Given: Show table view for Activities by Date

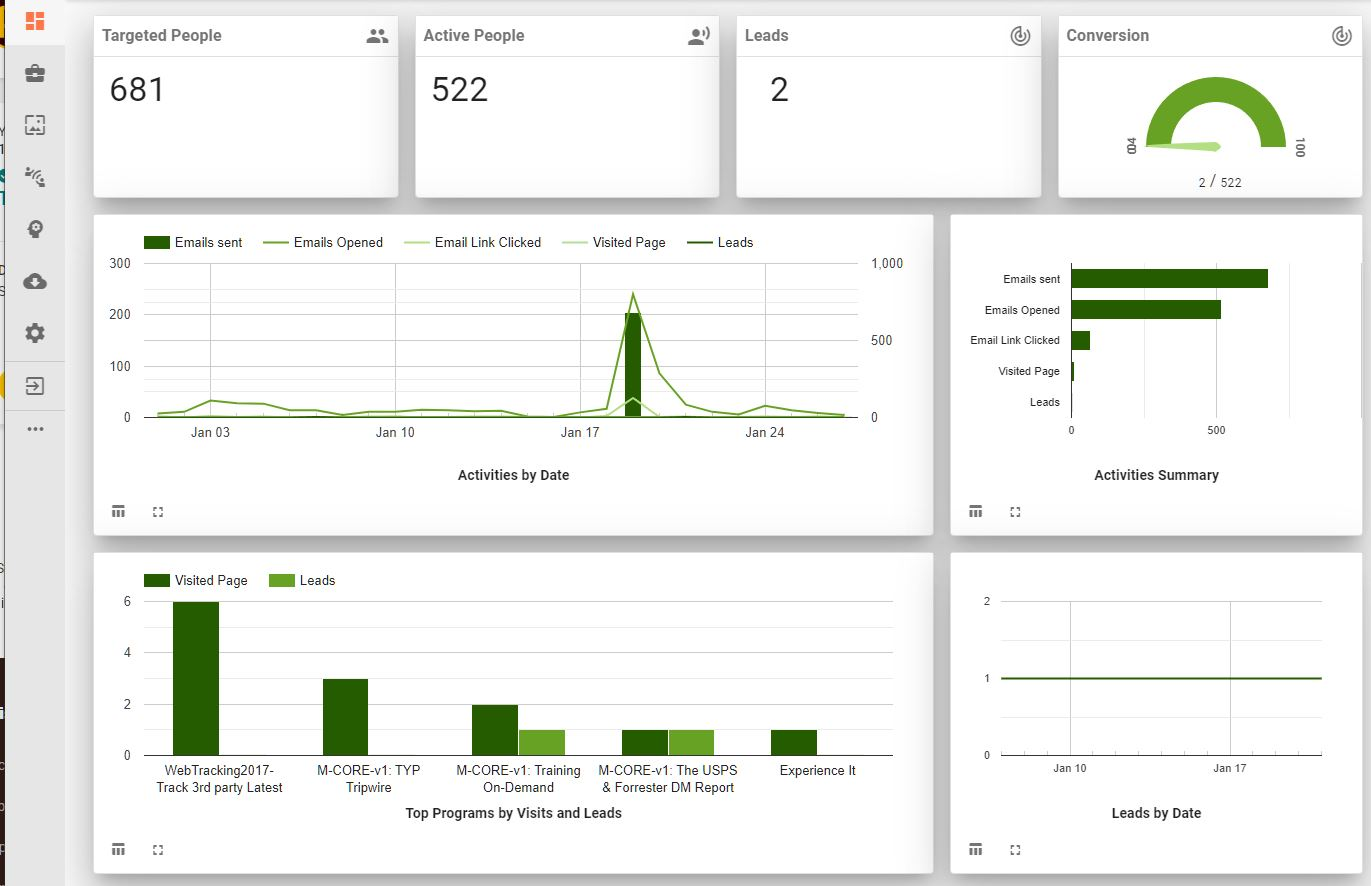Looking at the screenshot, I should point(119,512).
